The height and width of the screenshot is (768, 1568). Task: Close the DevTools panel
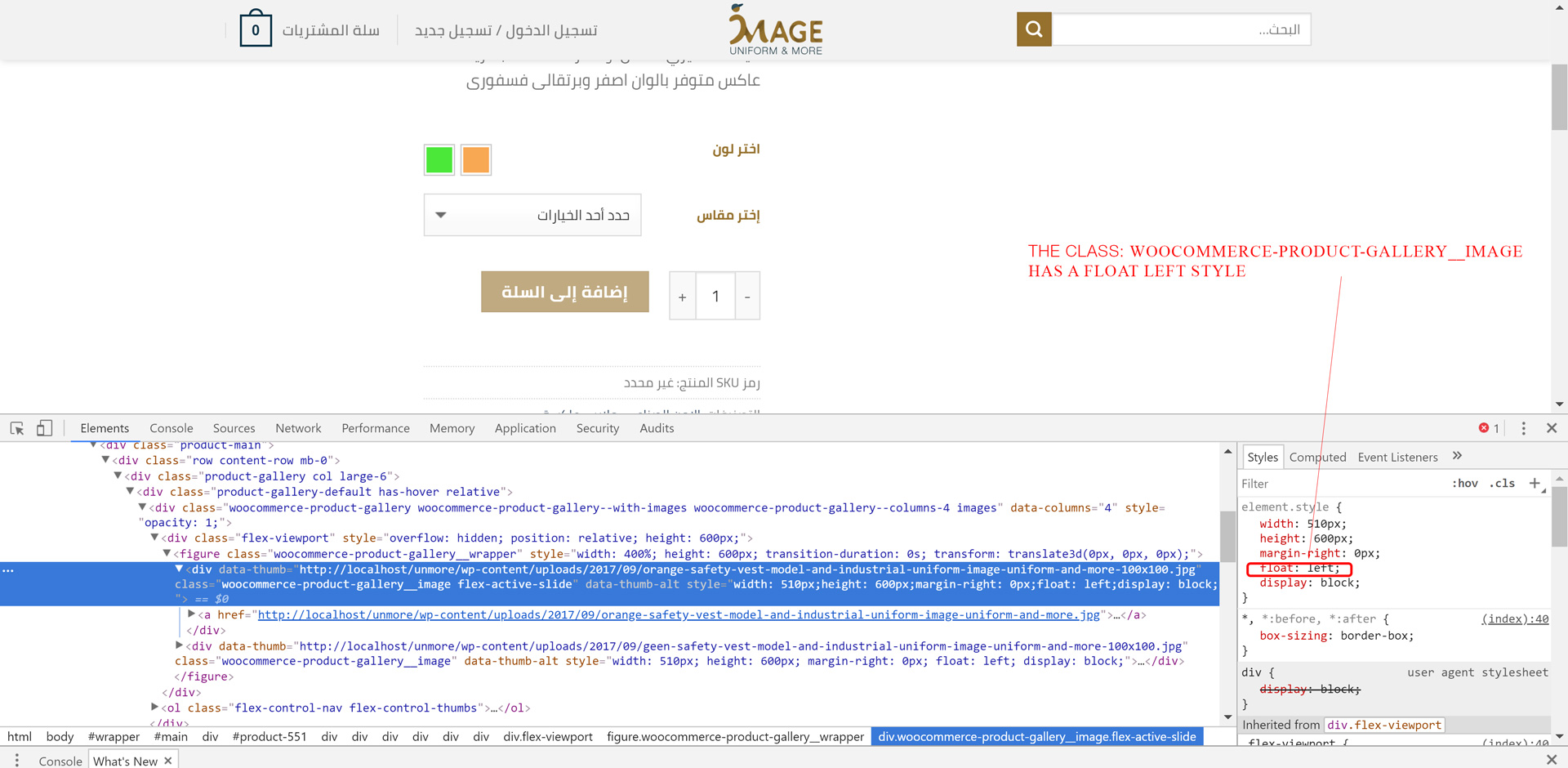(x=1552, y=428)
